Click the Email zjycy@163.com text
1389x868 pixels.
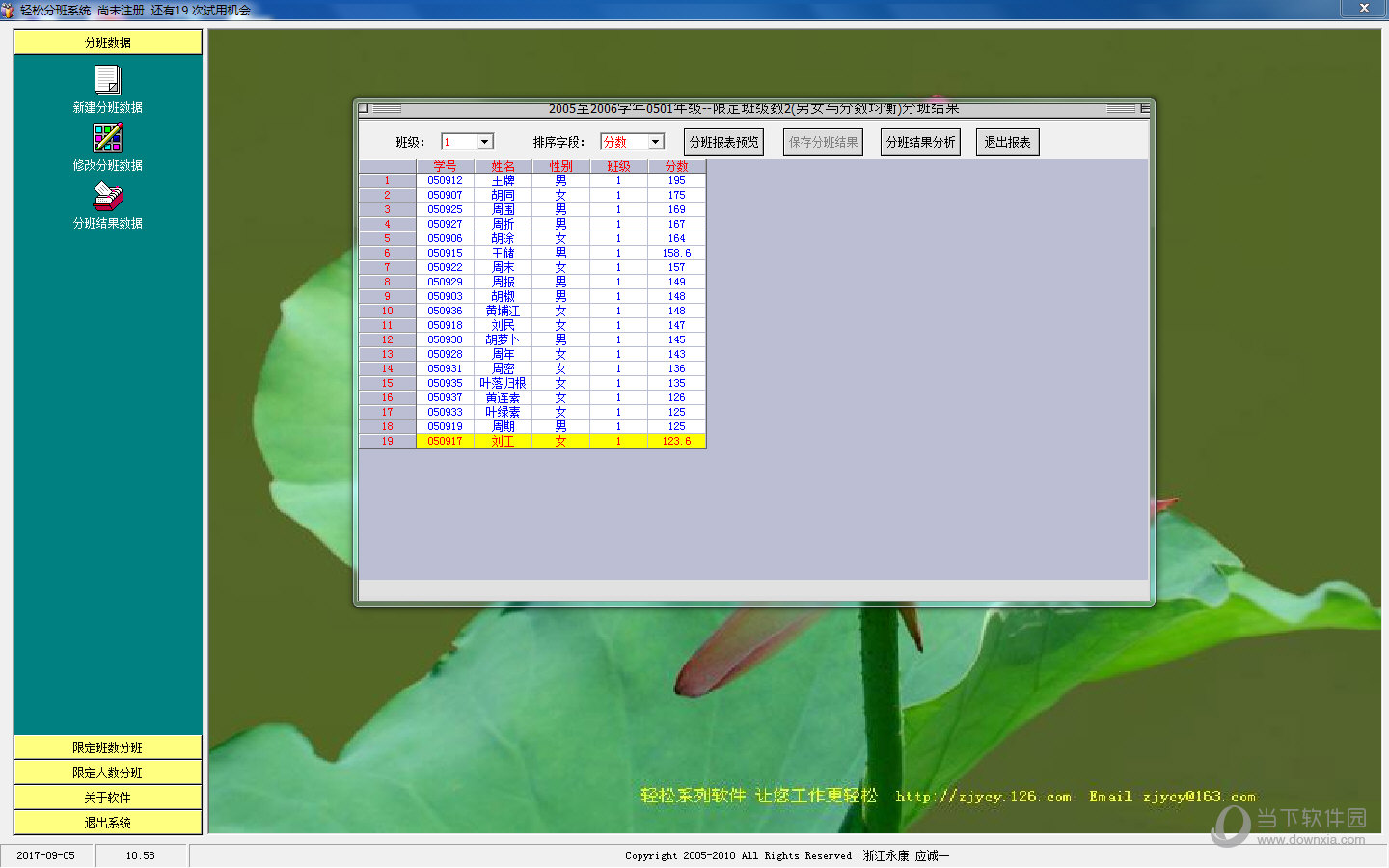1172,797
